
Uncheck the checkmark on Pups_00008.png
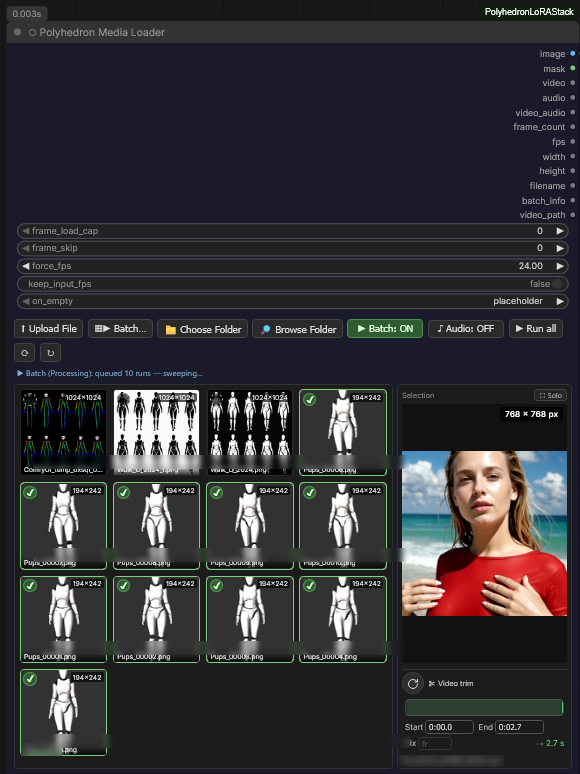tap(123, 493)
